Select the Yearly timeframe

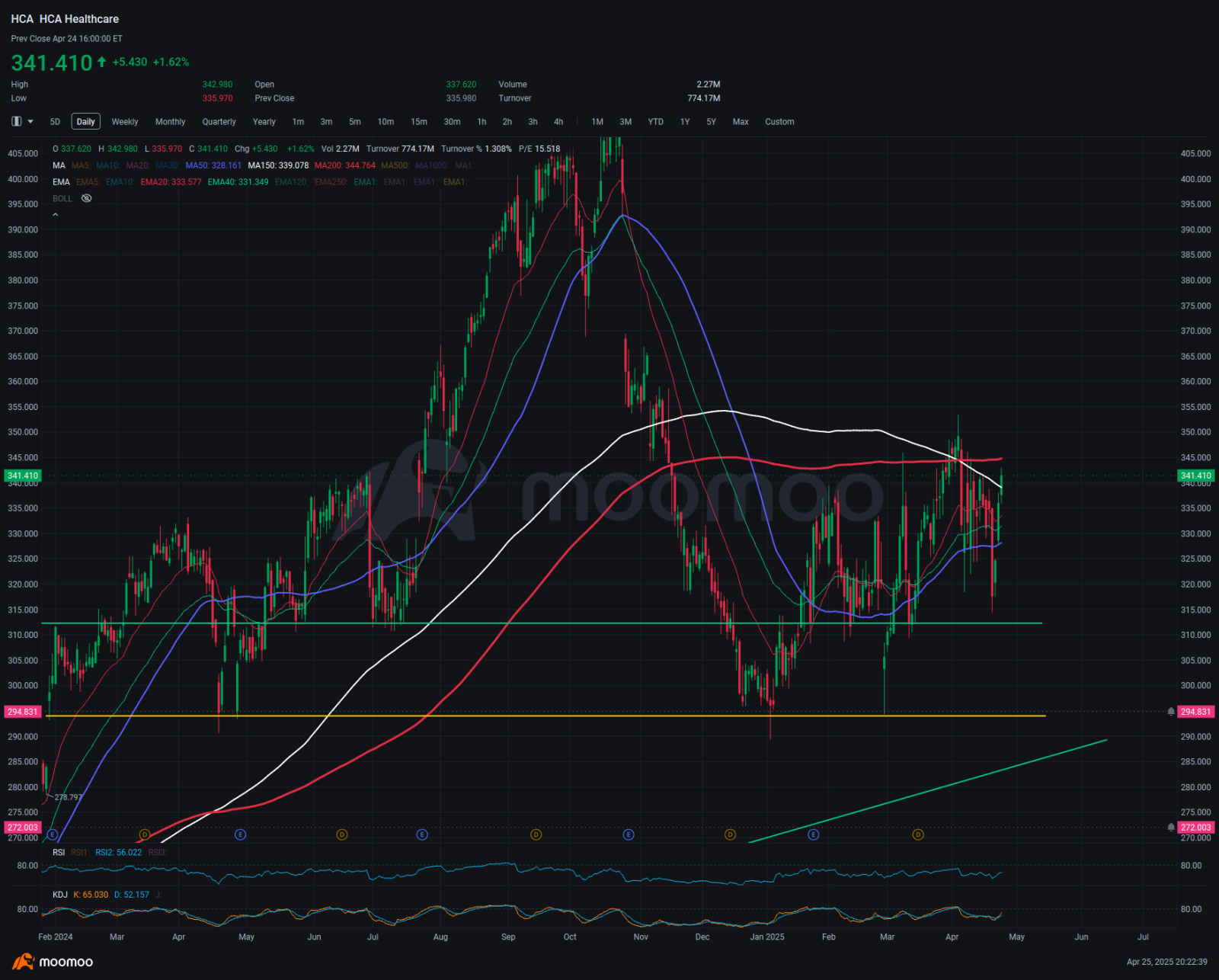pos(264,122)
